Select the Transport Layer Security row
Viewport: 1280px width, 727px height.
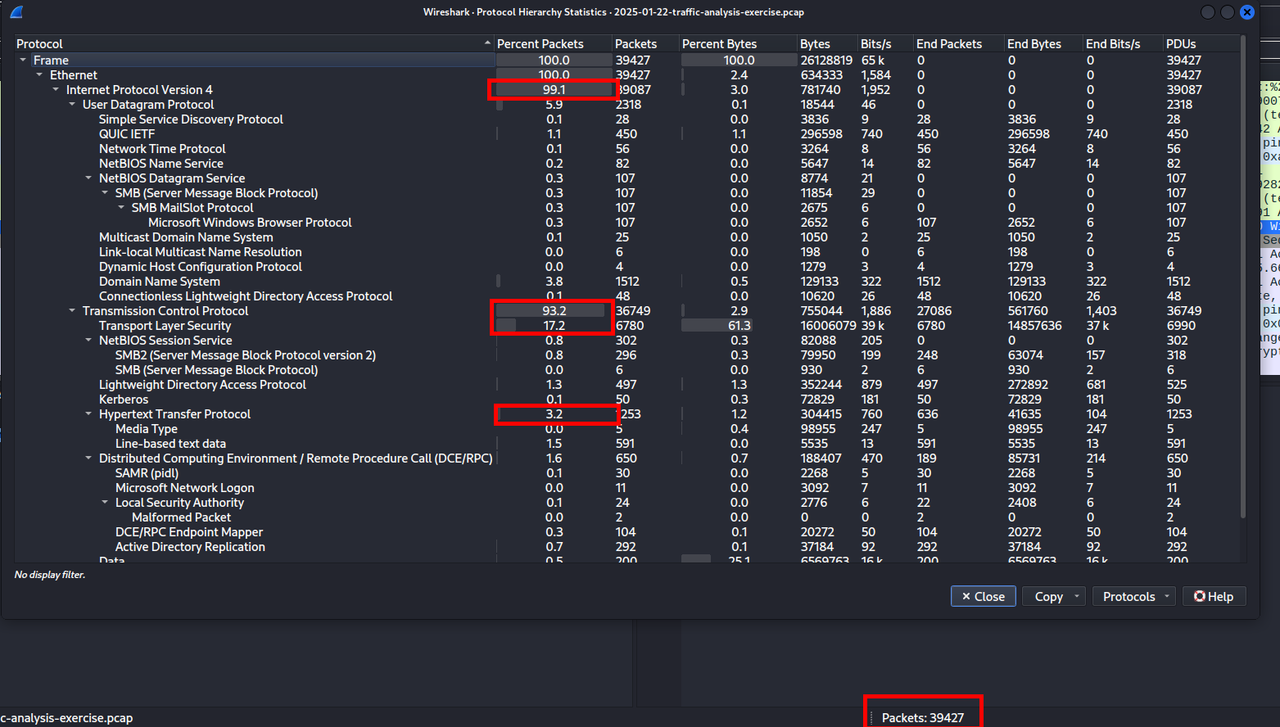(x=627, y=326)
